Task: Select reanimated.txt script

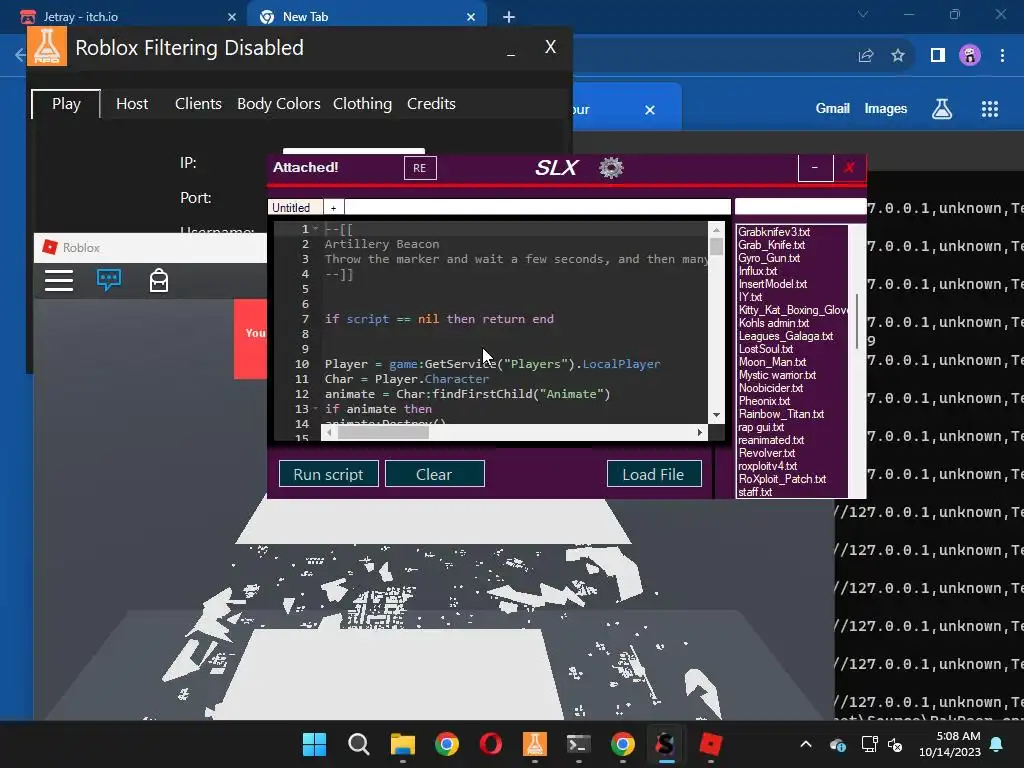Action: point(771,440)
